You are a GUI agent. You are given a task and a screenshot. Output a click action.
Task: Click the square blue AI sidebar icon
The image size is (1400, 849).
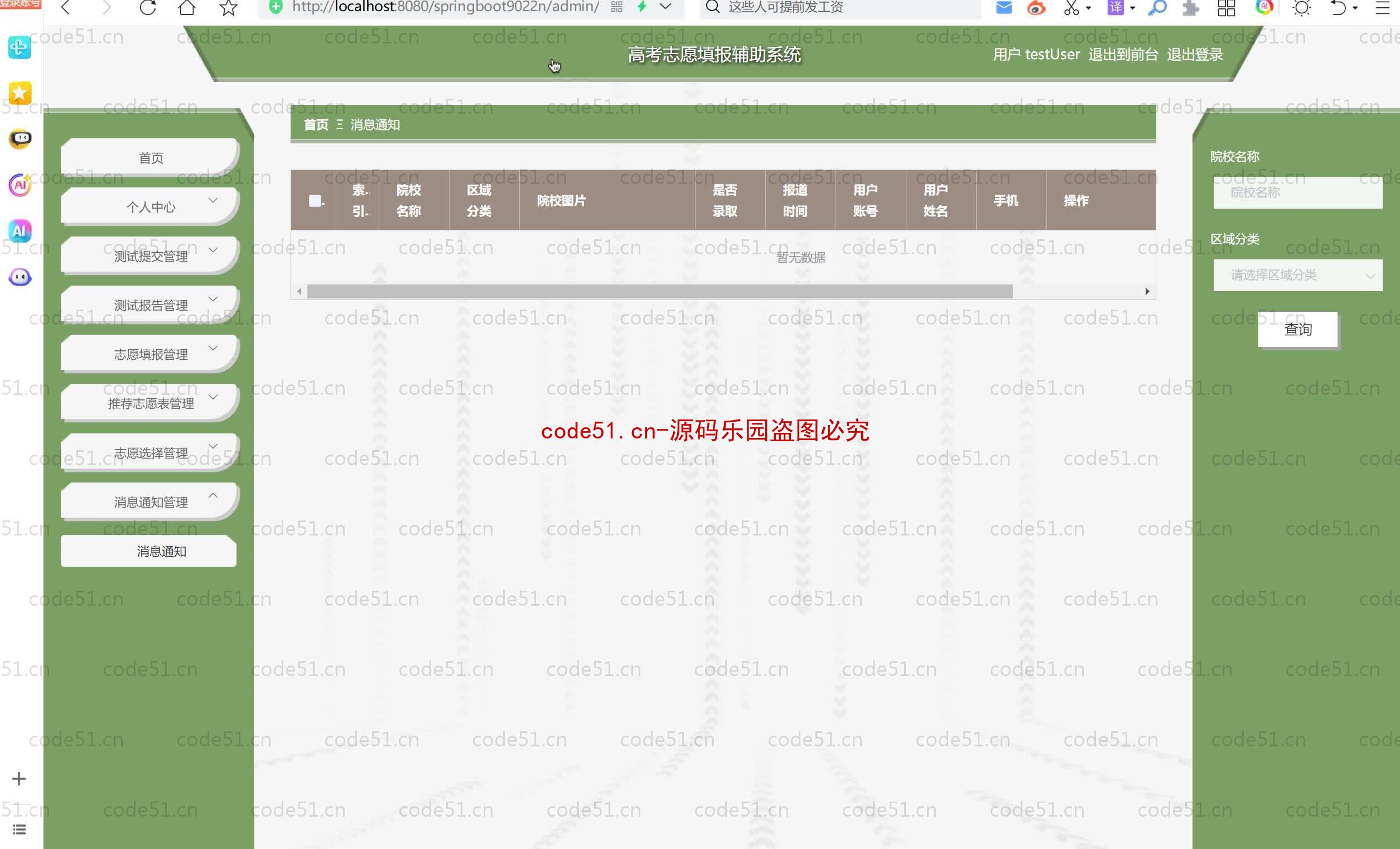click(20, 231)
